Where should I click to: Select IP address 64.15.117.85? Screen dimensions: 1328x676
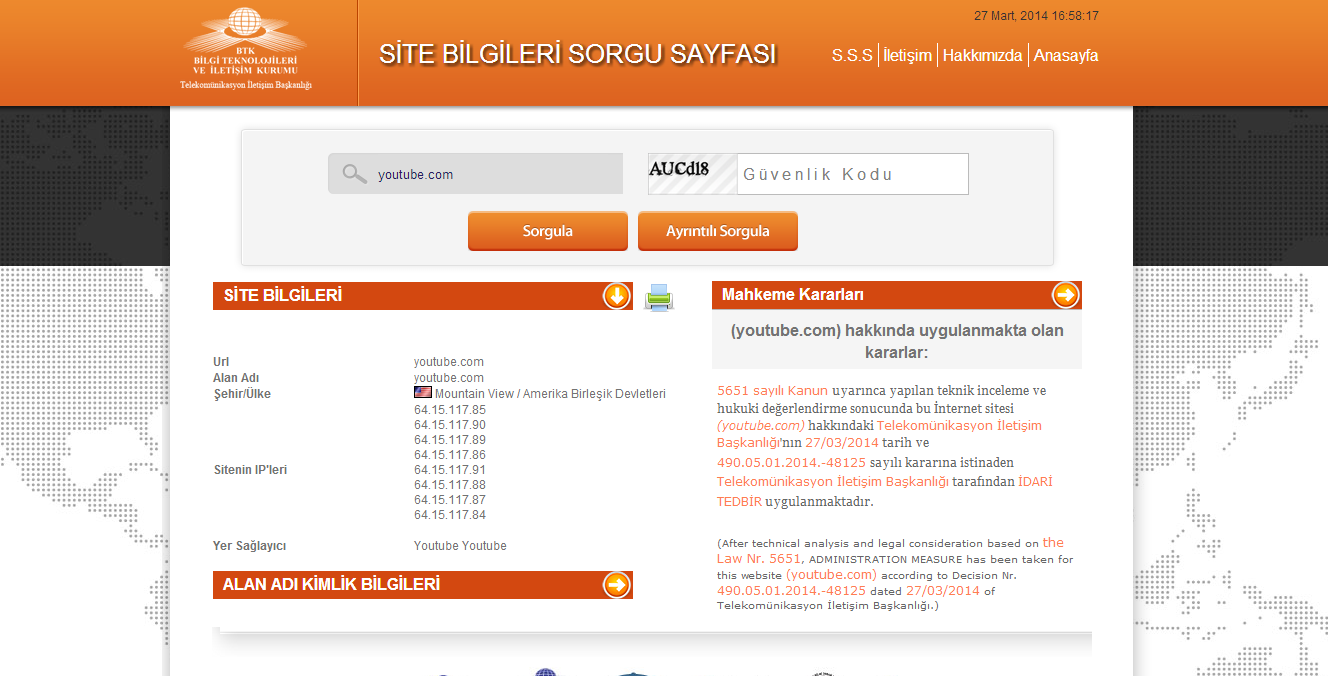pyautogui.click(x=450, y=410)
